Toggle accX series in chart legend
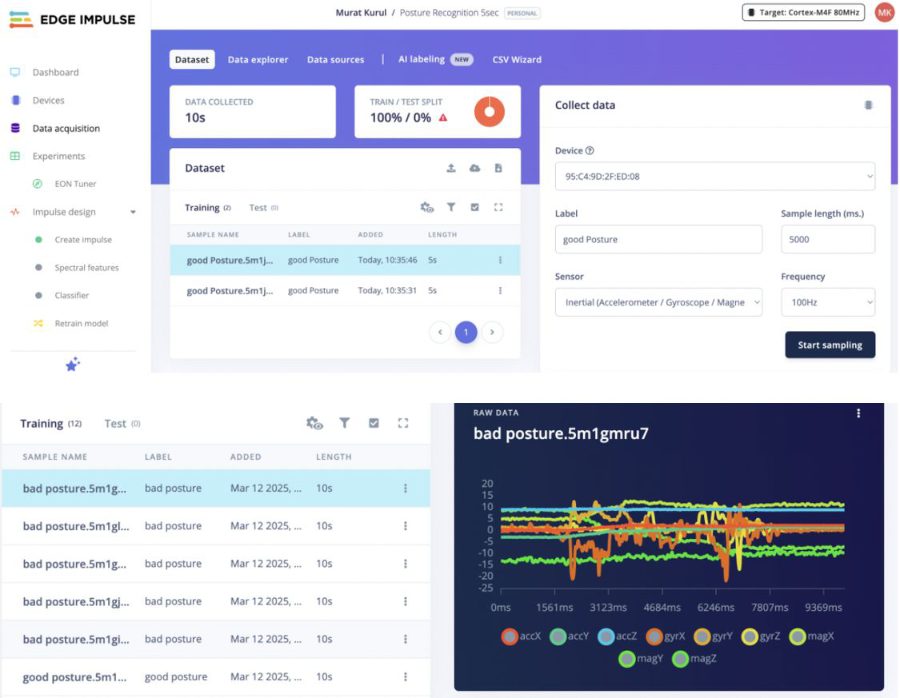This screenshot has width=900, height=698. pyautogui.click(x=521, y=636)
